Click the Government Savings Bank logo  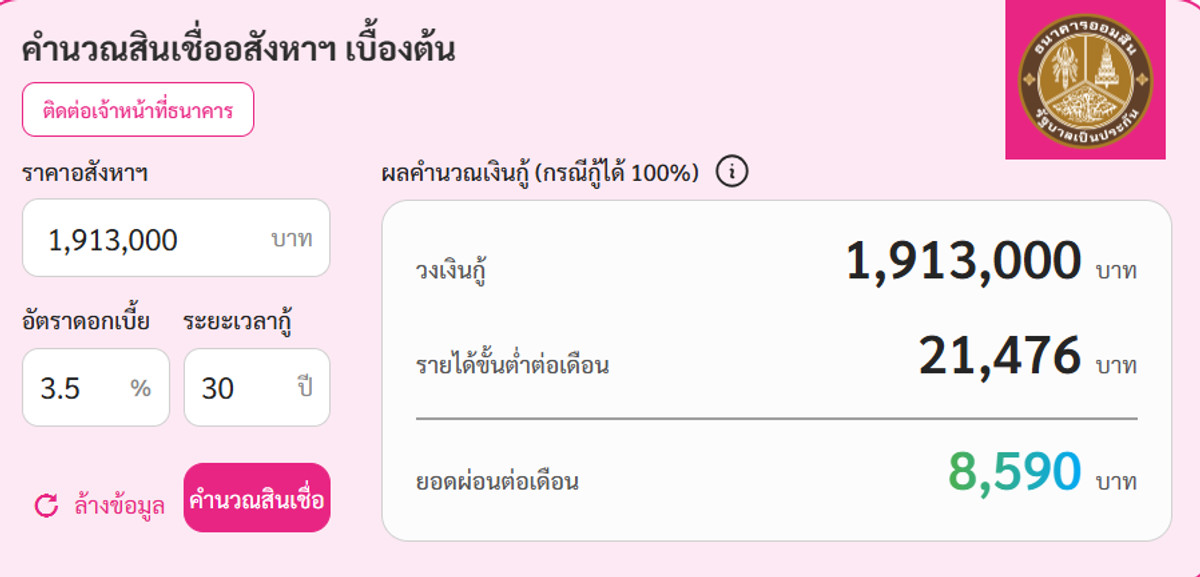[1085, 79]
